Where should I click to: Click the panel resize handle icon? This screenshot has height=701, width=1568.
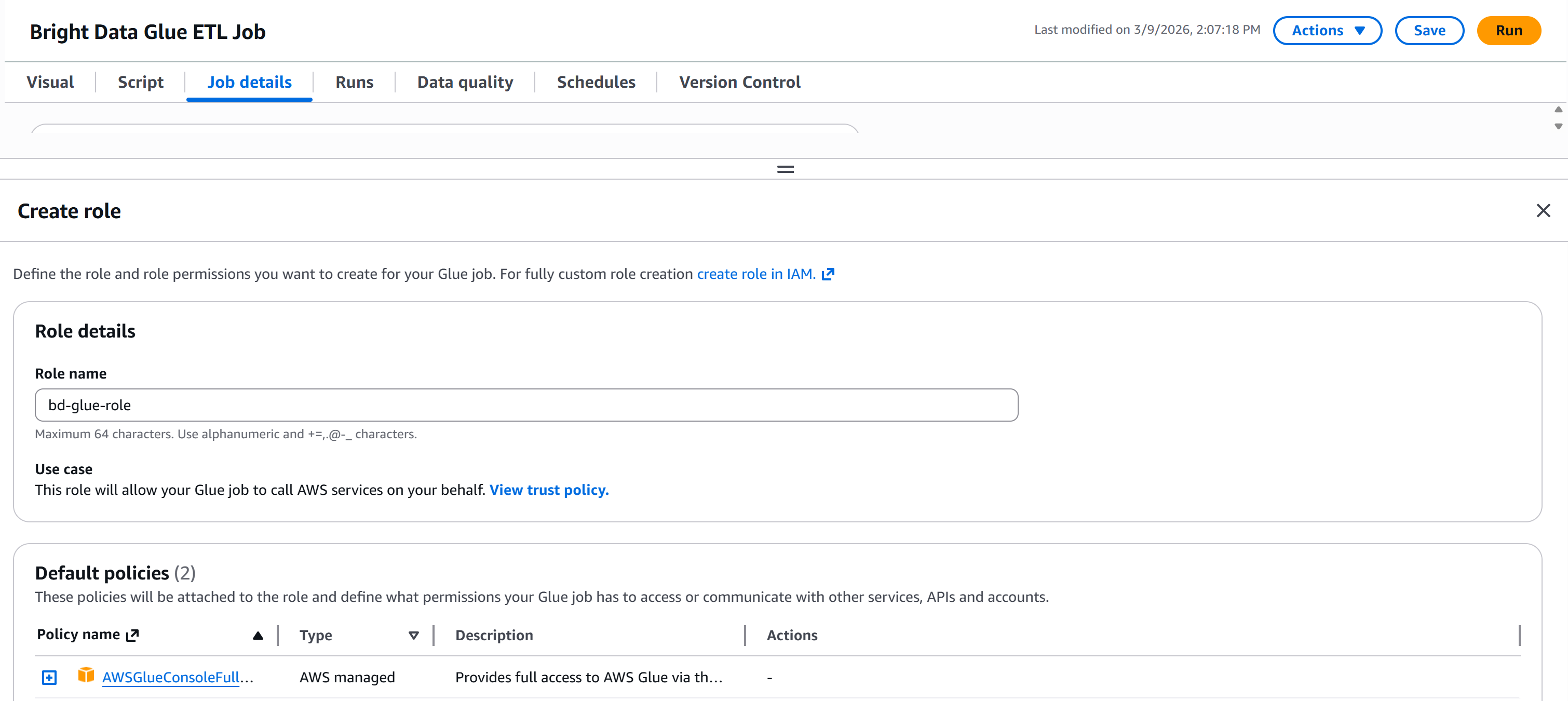785,169
